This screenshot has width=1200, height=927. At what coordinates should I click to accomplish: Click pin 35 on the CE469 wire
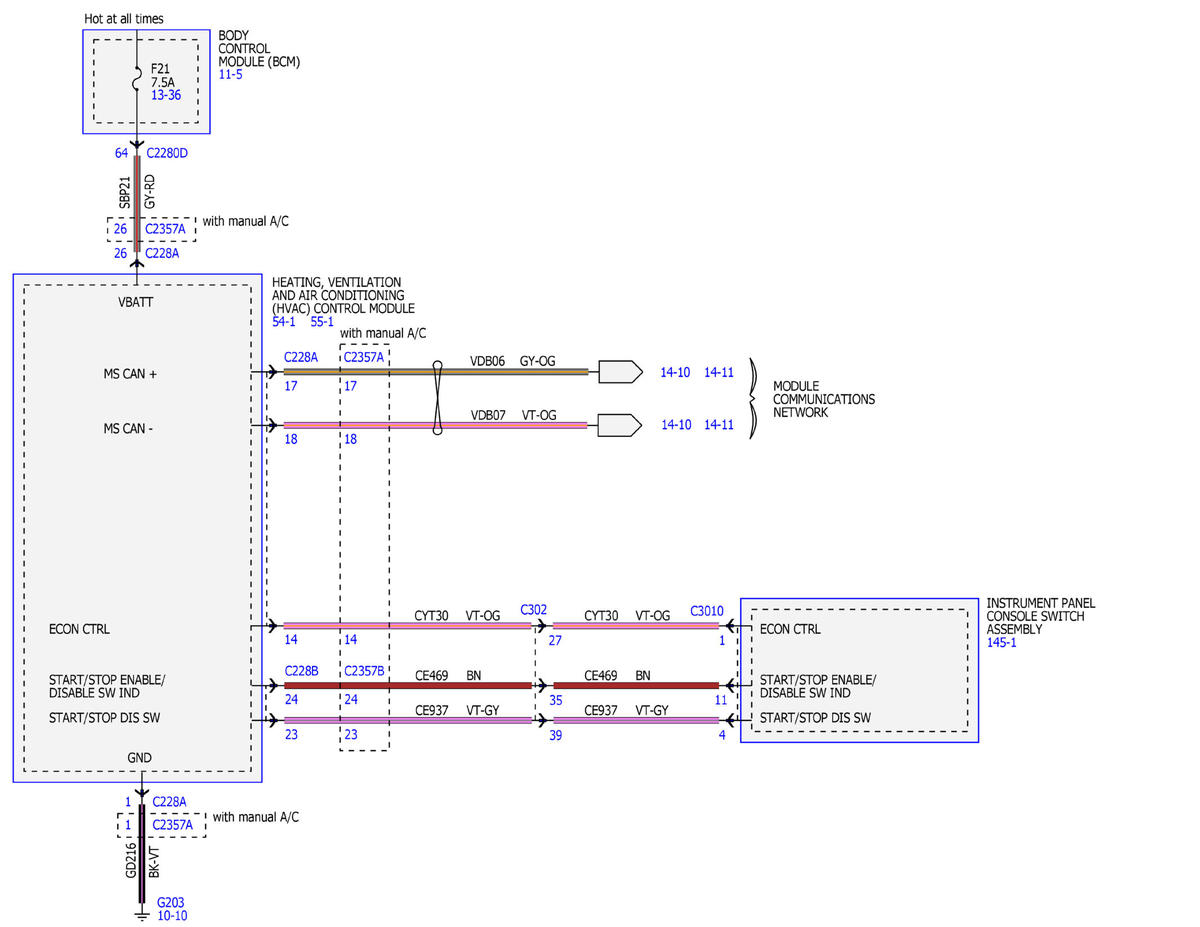point(555,701)
